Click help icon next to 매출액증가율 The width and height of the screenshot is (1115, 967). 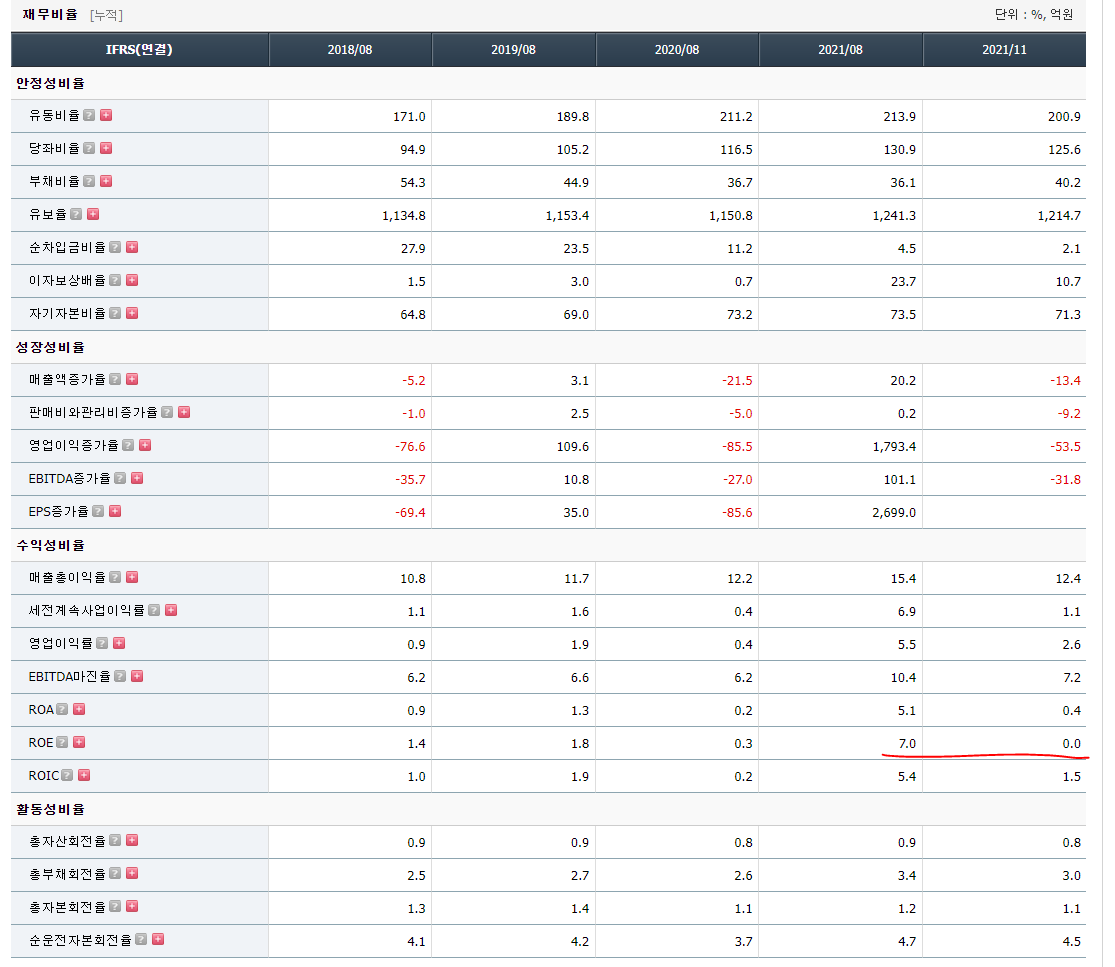point(115,380)
